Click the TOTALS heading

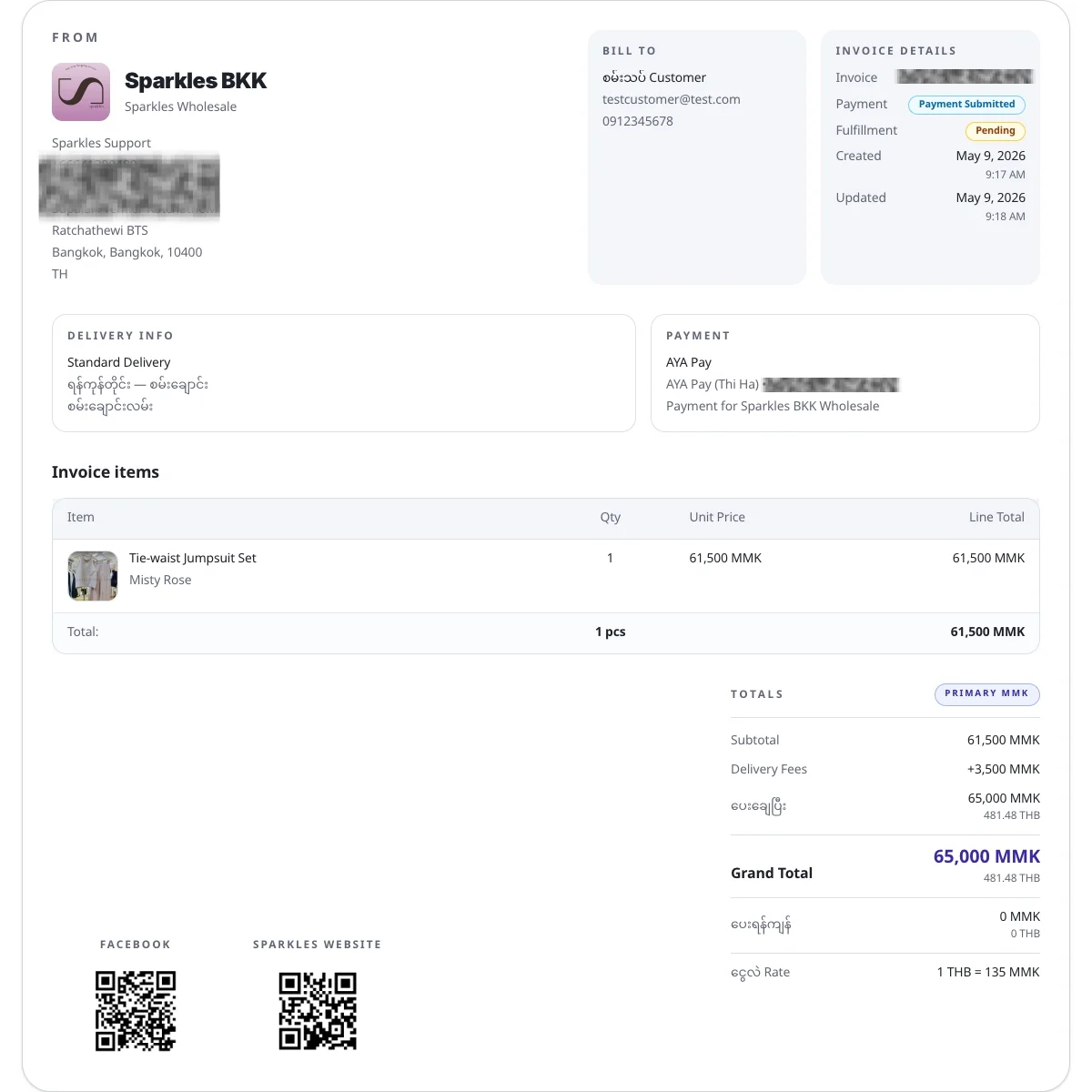(x=757, y=694)
